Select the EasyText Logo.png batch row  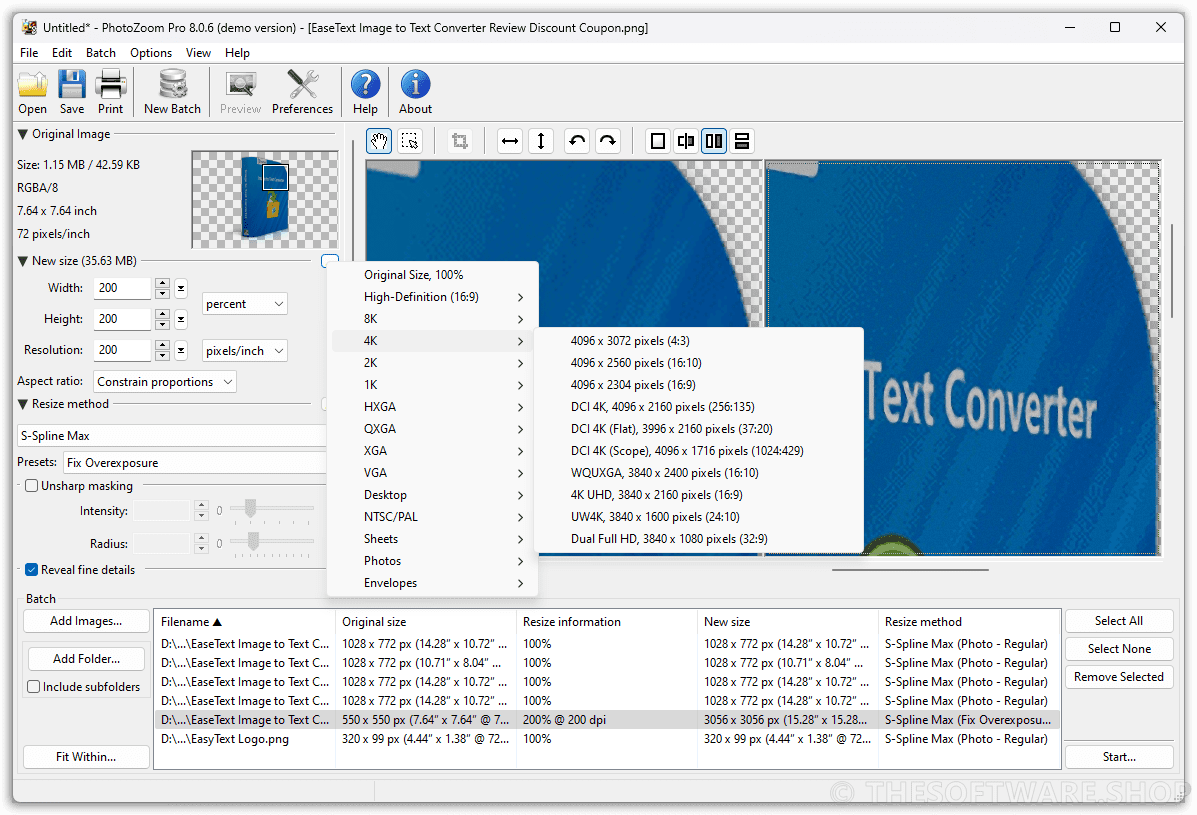click(x=607, y=739)
